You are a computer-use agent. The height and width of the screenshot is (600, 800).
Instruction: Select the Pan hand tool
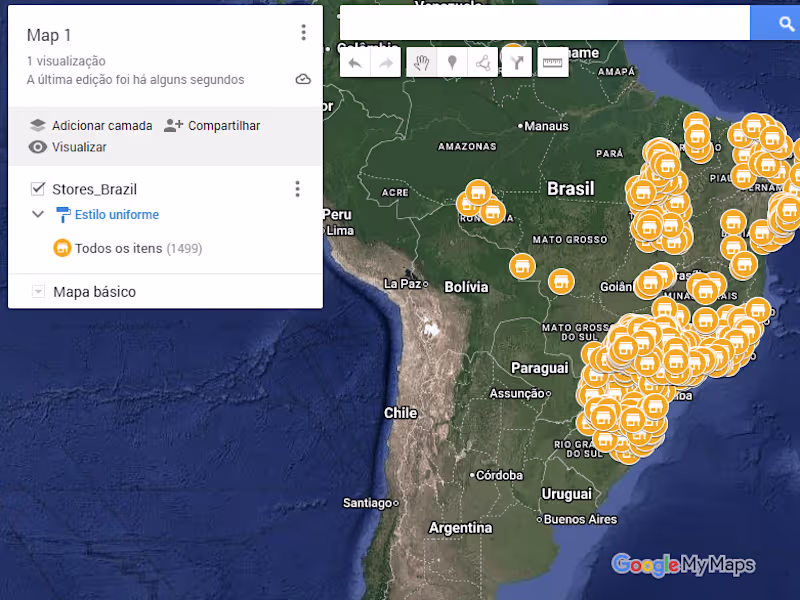click(x=421, y=62)
